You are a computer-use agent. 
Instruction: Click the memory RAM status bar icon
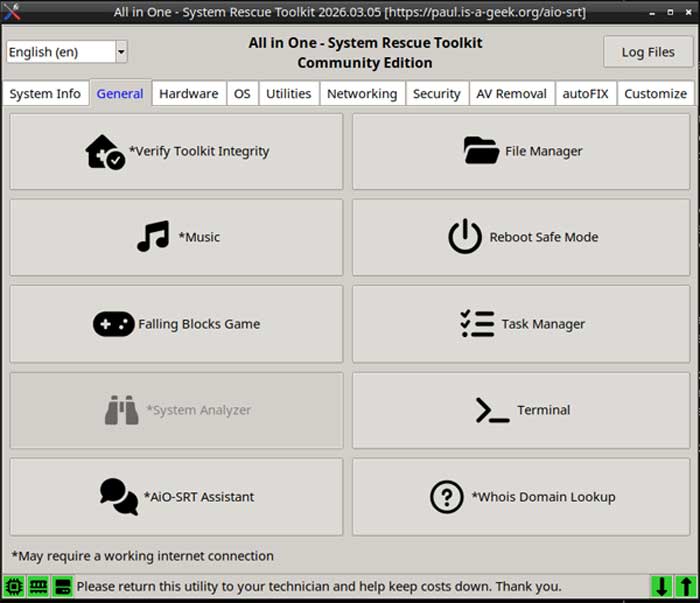(x=38, y=586)
